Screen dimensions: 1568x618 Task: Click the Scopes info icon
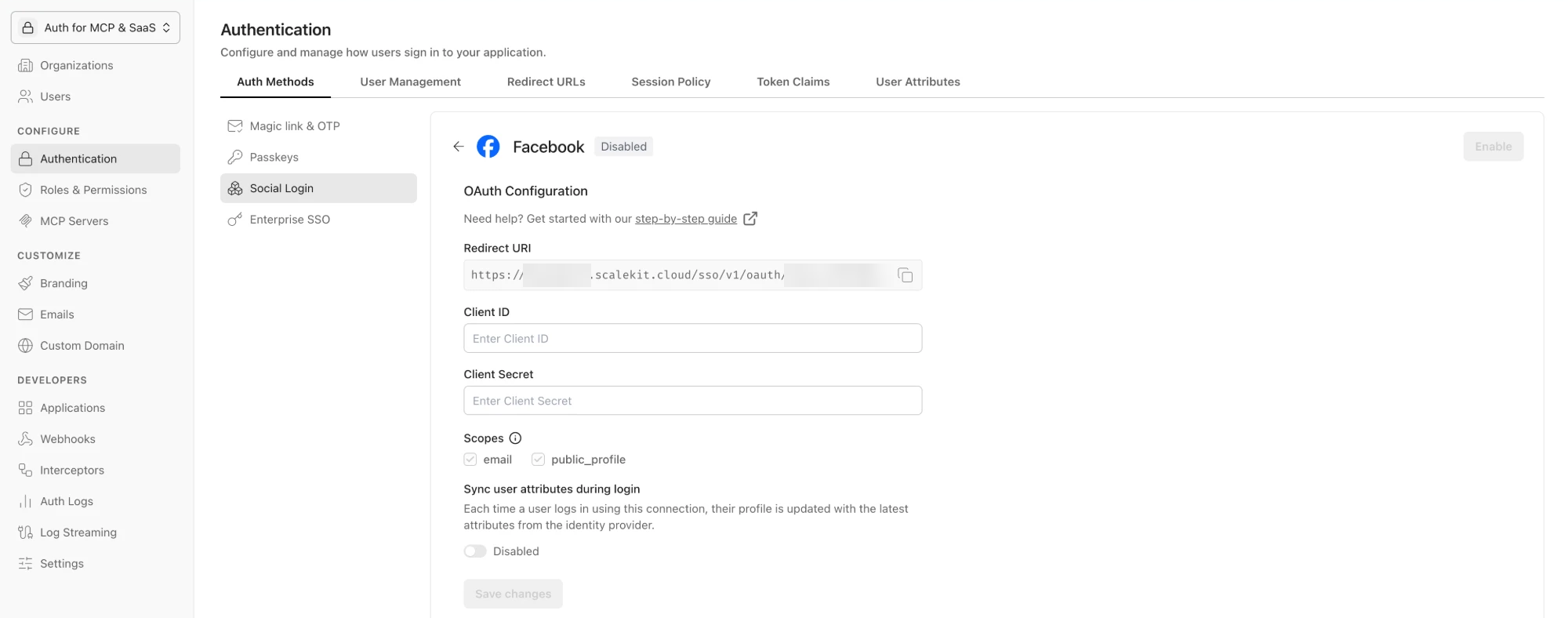click(515, 438)
